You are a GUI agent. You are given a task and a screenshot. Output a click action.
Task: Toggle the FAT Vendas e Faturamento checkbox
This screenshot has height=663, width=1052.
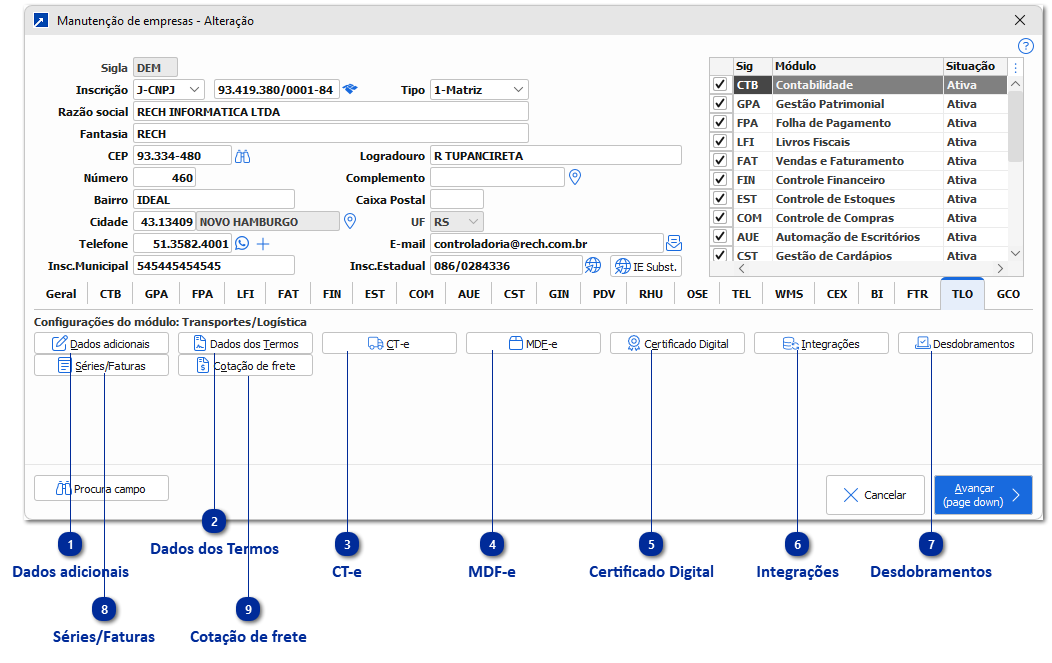coord(720,160)
